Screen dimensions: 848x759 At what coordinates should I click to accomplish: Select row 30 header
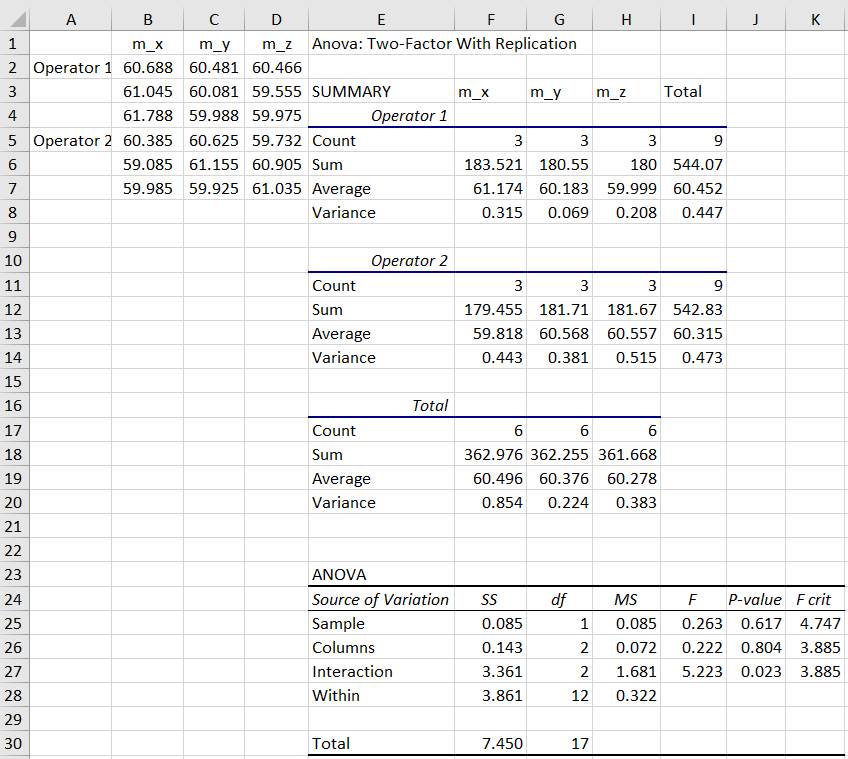14,743
